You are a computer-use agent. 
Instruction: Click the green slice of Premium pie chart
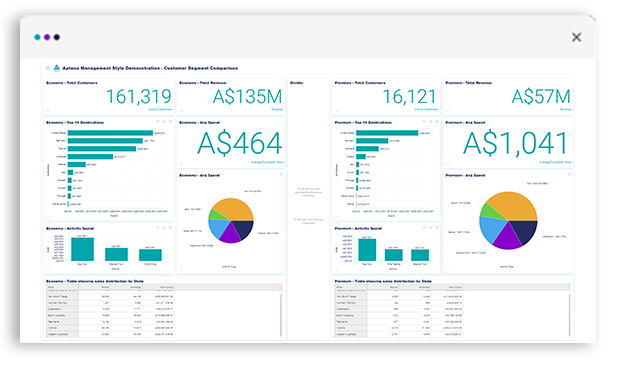(489, 211)
